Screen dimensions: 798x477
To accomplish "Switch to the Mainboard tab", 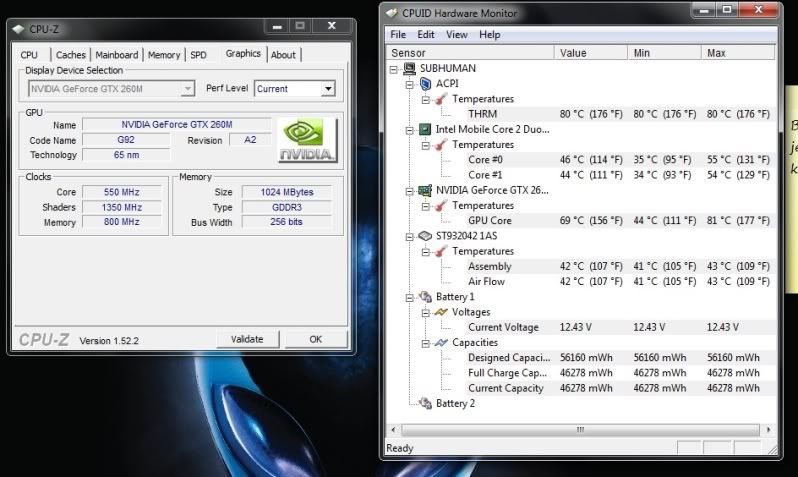I will [117, 55].
